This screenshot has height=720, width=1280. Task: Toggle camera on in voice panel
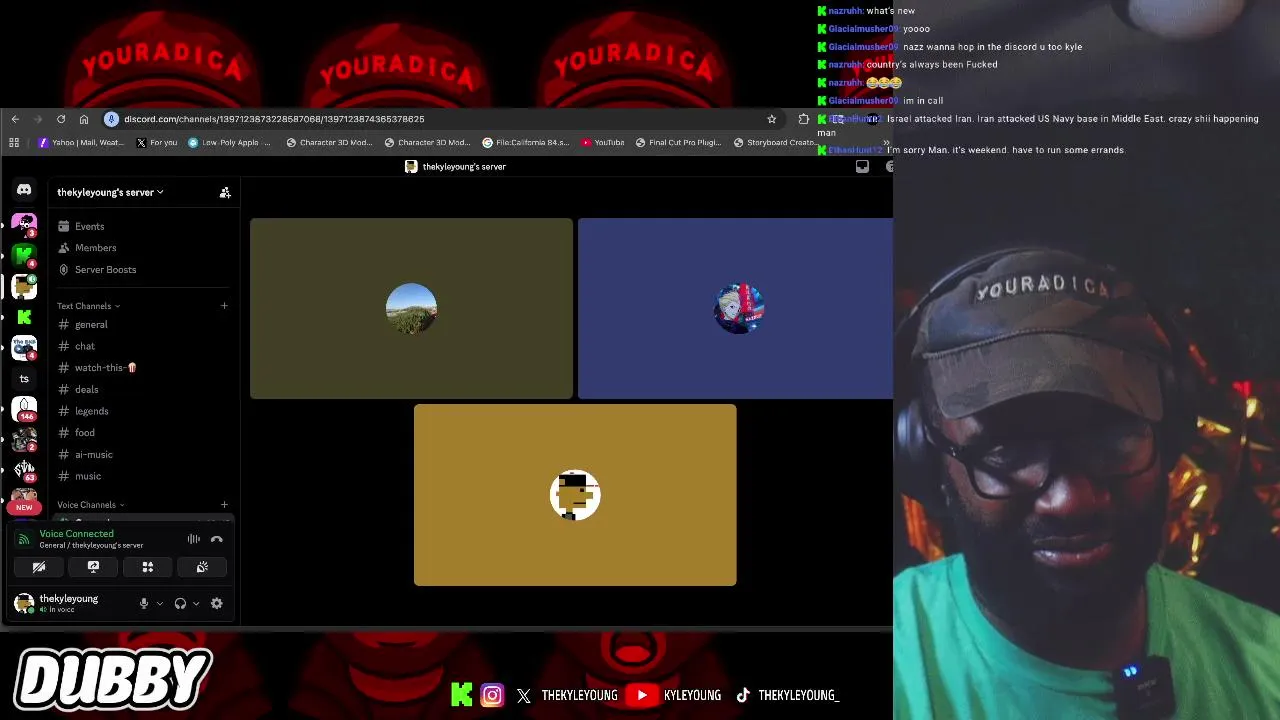(39, 567)
